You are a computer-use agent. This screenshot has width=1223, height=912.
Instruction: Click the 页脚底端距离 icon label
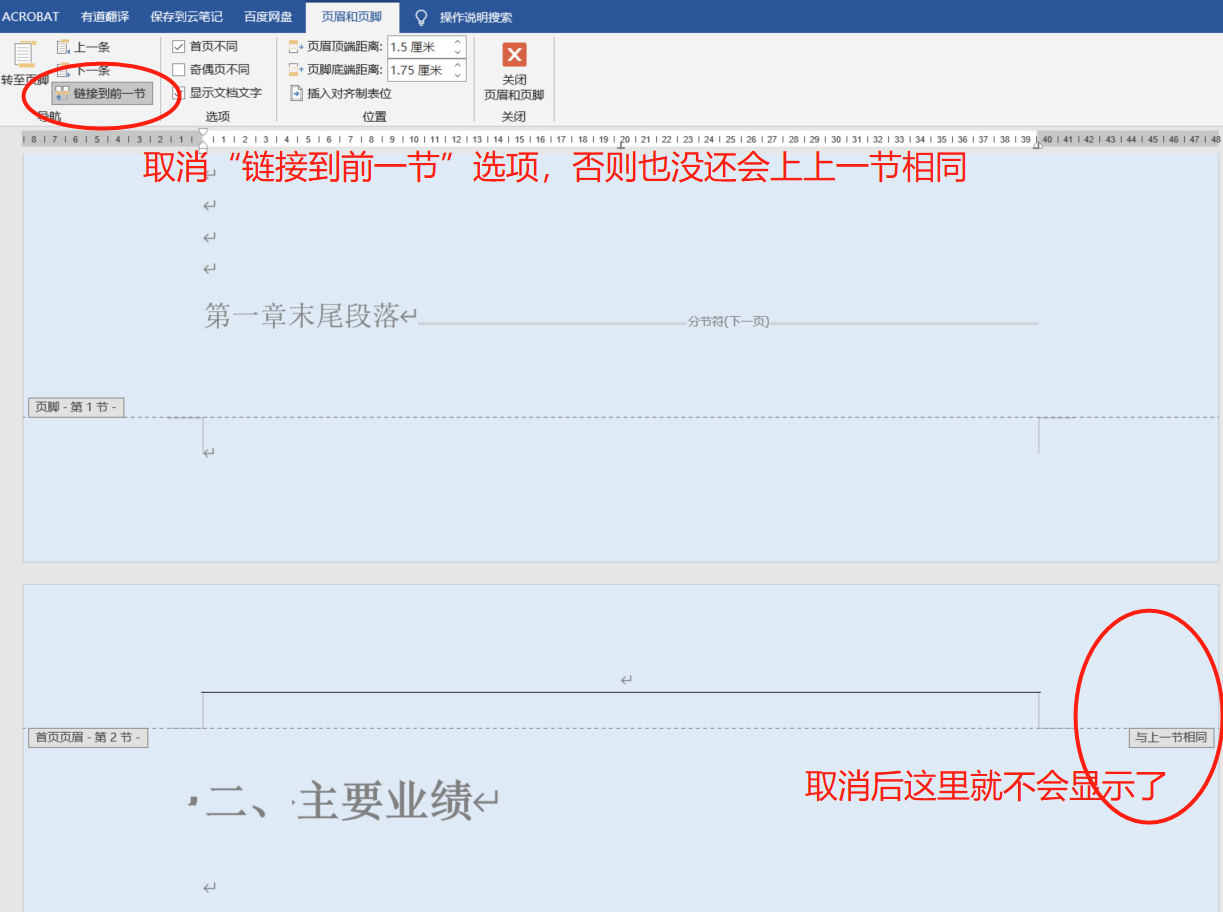click(336, 70)
